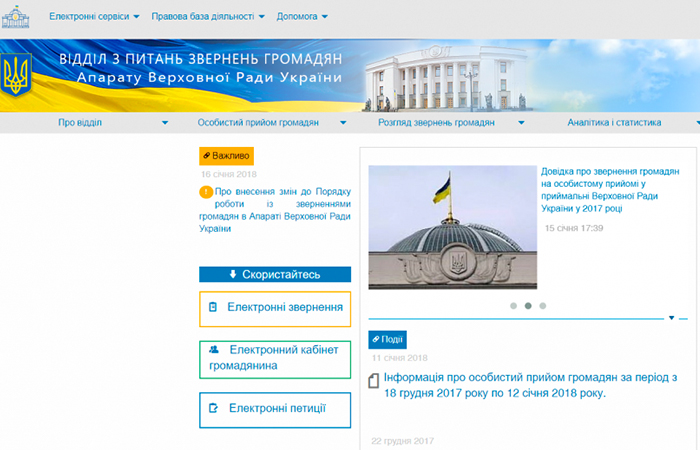The width and height of the screenshot is (700, 450).
Task: Click the edit icon beside Електронні петиції
Action: click(x=213, y=408)
